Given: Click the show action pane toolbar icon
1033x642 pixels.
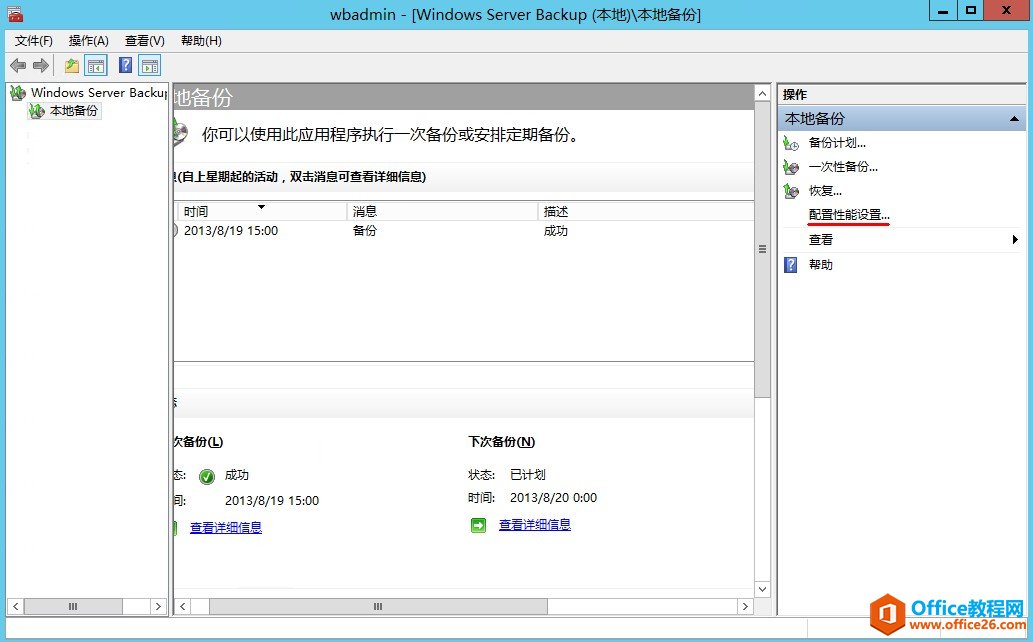Looking at the screenshot, I should [150, 65].
